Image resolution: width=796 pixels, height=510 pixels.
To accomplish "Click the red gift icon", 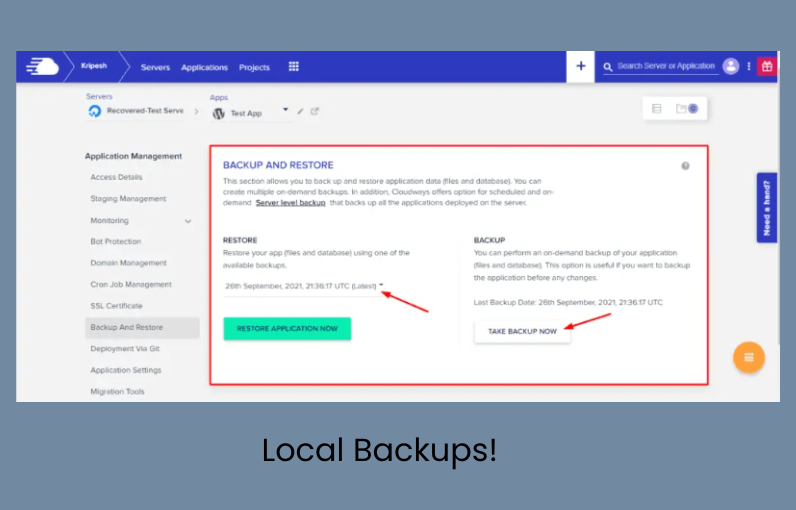I will pos(767,67).
